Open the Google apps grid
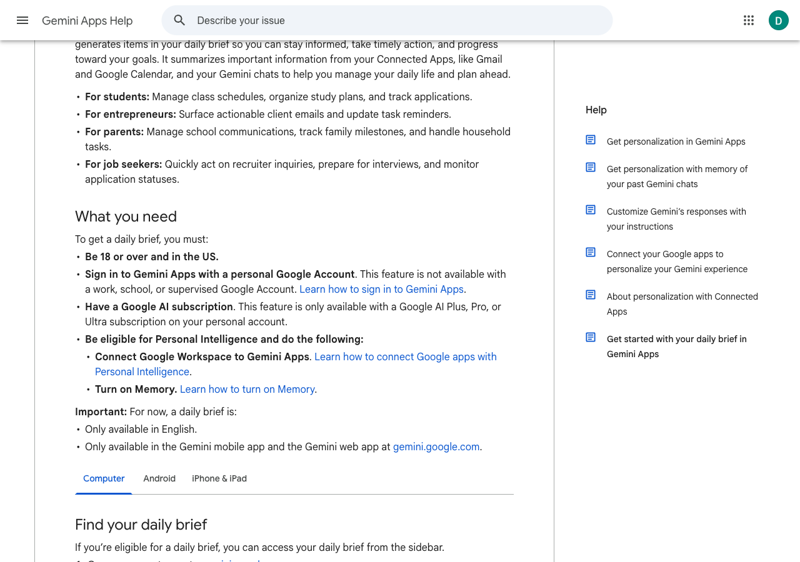800x562 pixels. click(748, 20)
